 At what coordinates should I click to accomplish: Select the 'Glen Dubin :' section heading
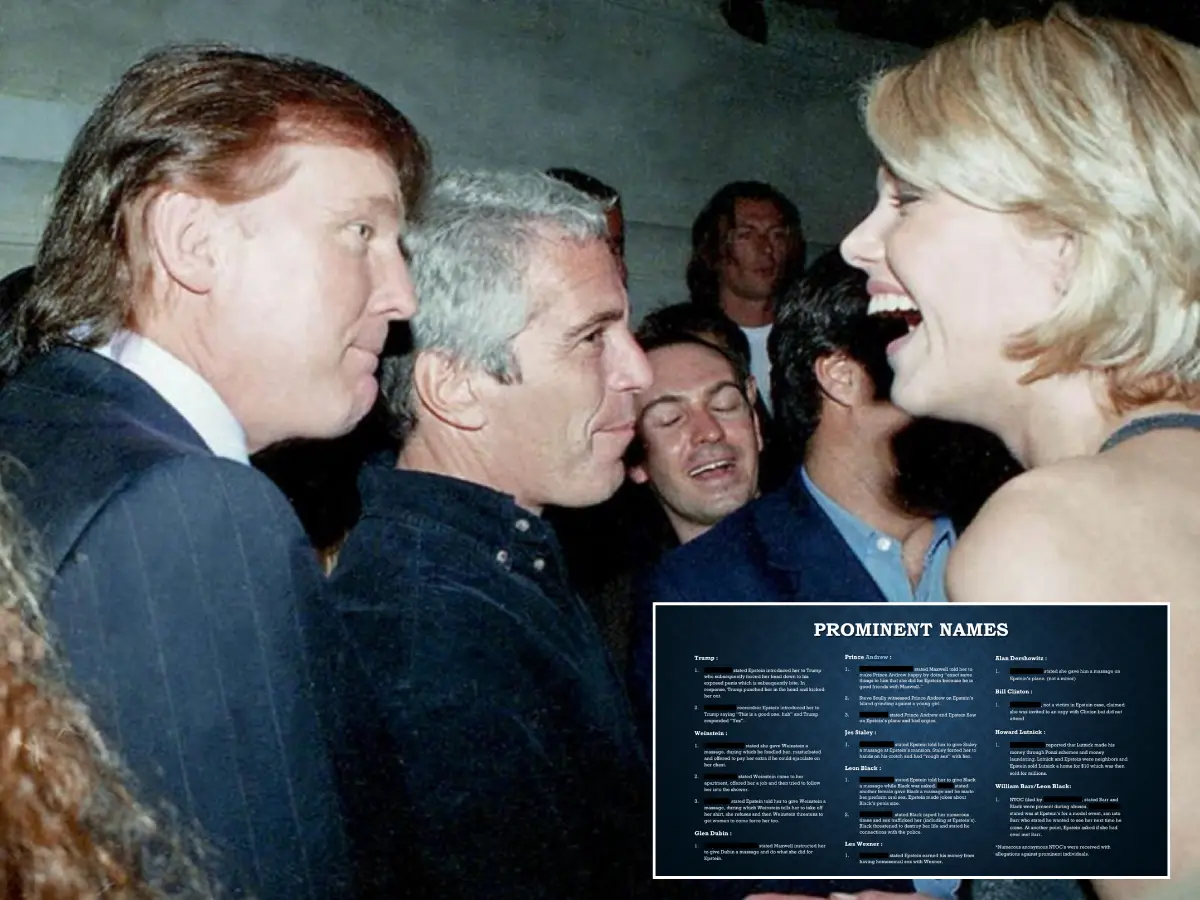[713, 832]
